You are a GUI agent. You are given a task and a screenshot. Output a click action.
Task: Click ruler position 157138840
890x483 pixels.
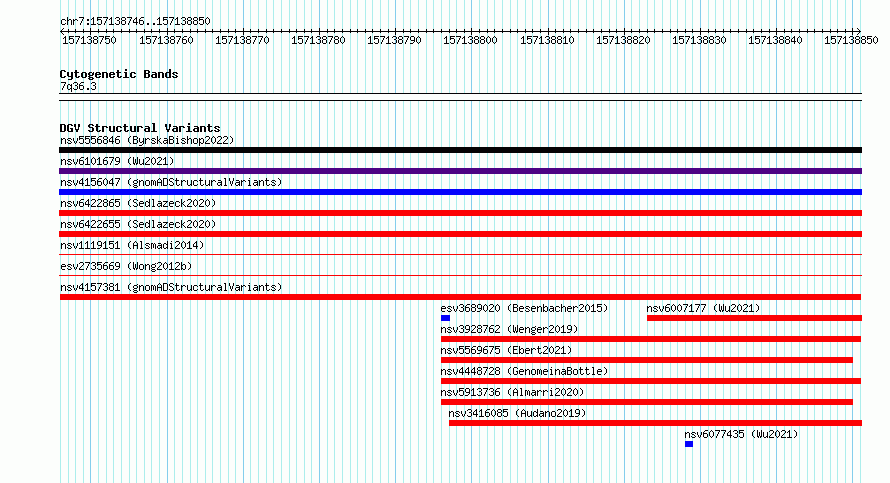click(775, 40)
